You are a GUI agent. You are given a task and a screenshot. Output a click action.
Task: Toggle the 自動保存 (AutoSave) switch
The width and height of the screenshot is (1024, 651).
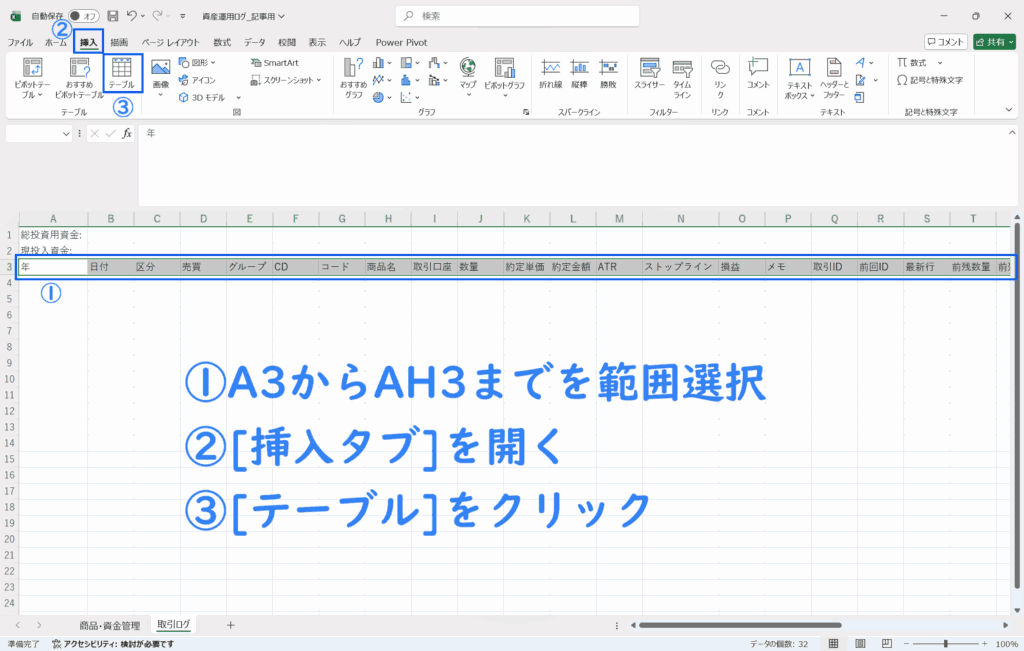(x=83, y=16)
